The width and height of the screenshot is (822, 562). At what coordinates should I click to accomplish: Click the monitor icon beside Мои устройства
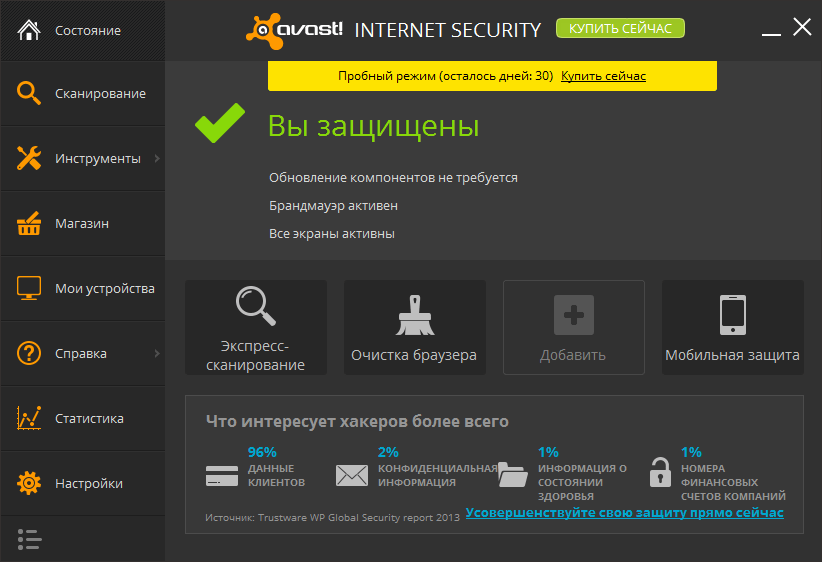tap(29, 288)
